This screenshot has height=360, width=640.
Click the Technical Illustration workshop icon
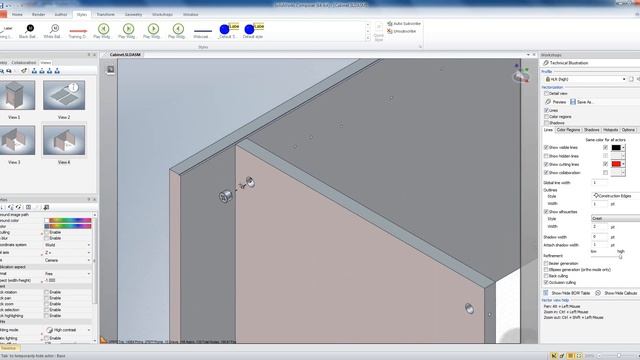546,63
